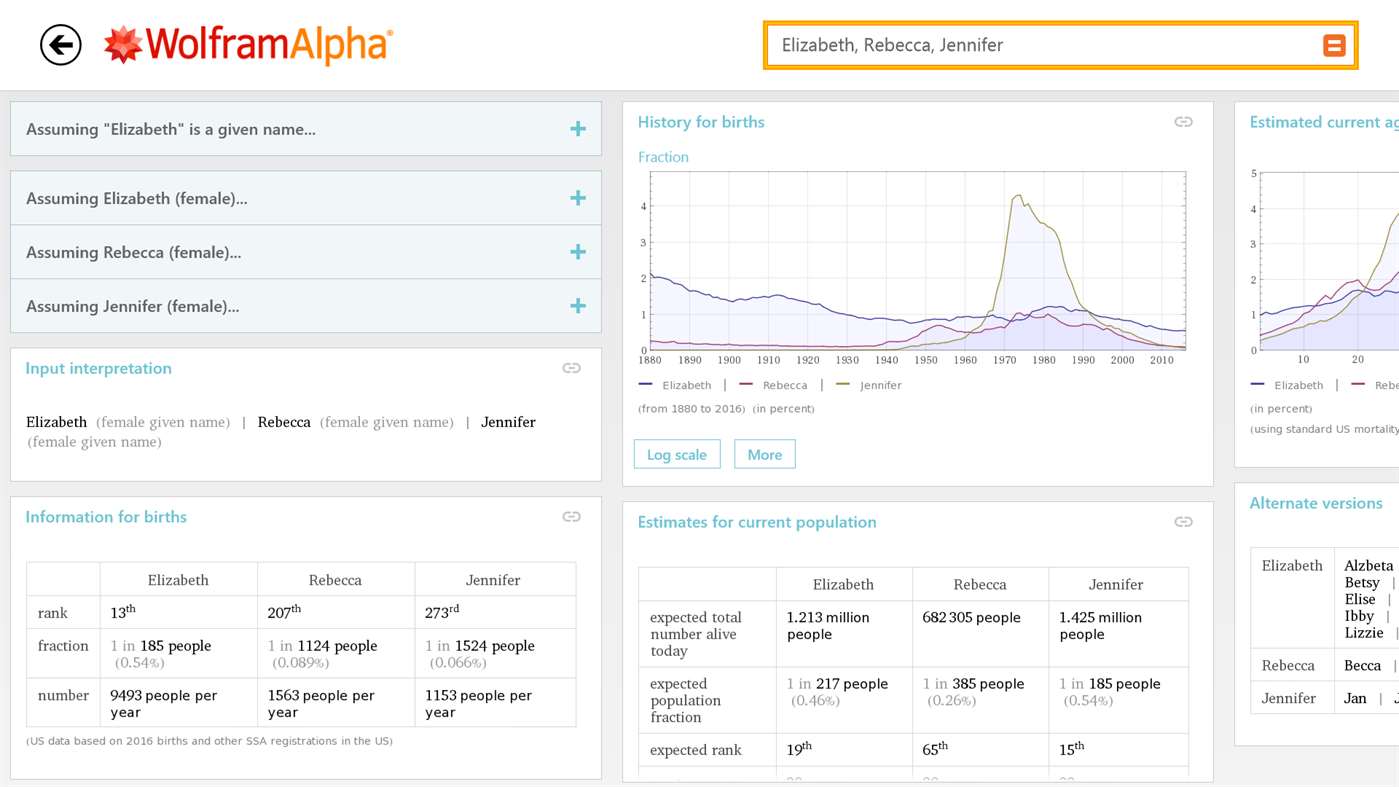Expand the Assuming Jennifer (female) section

click(x=577, y=305)
